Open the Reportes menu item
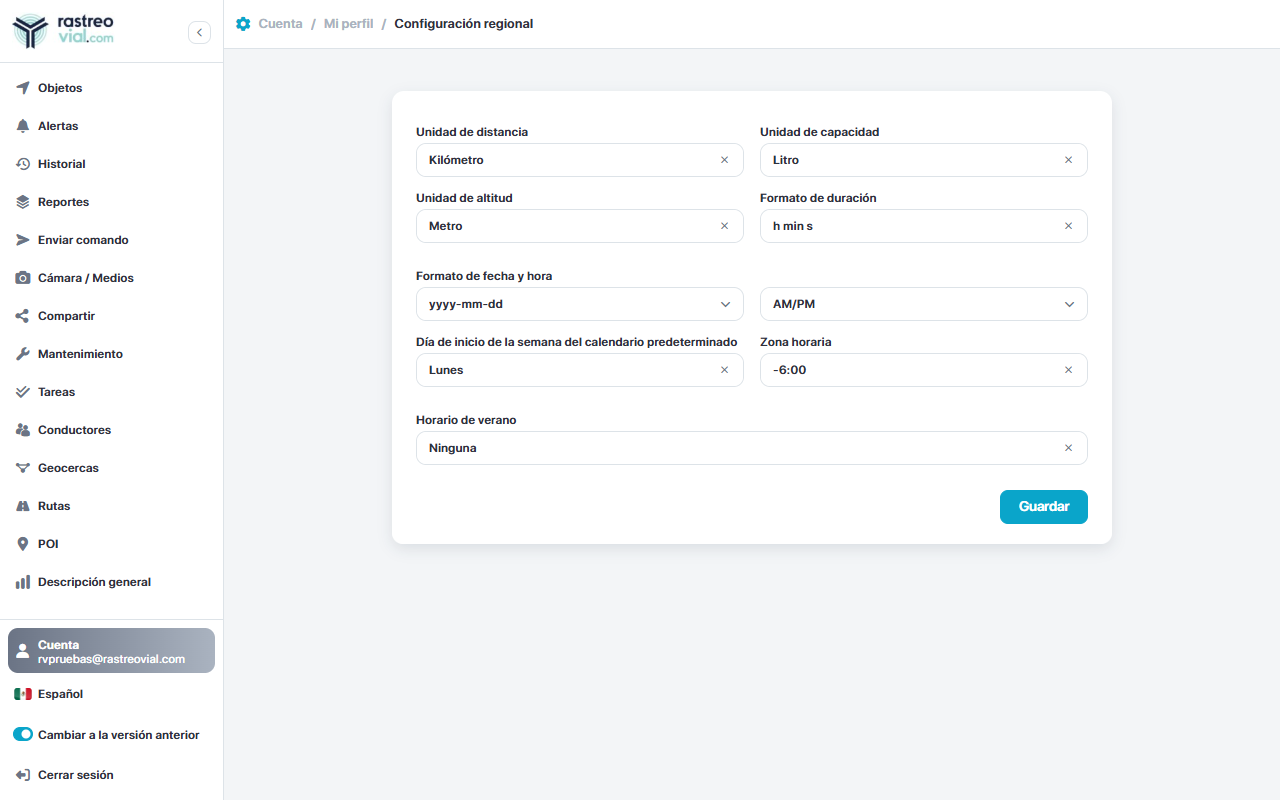Image resolution: width=1280 pixels, height=800 pixels. click(111, 202)
